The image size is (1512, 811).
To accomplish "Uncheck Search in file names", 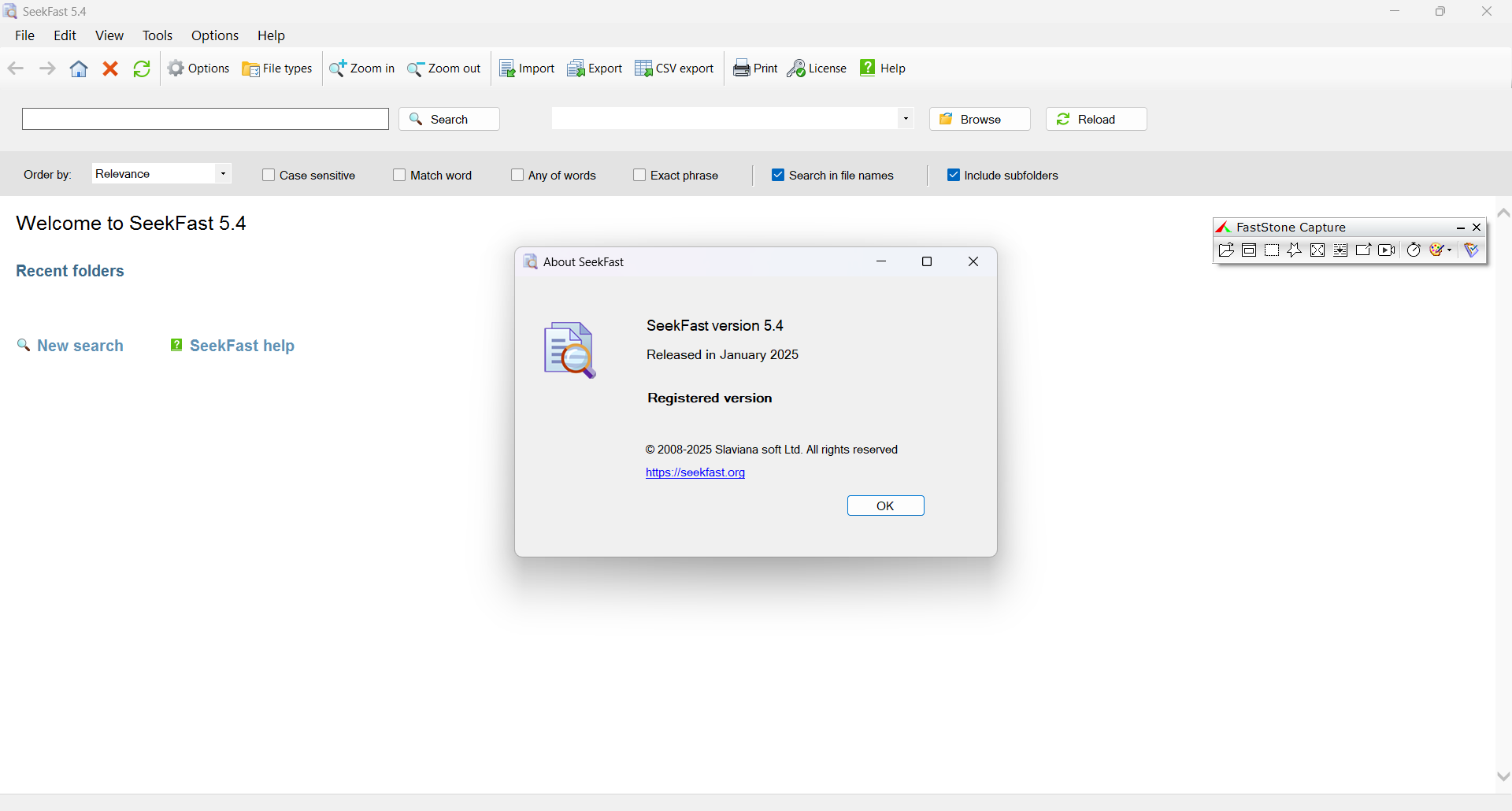I will 778,175.
